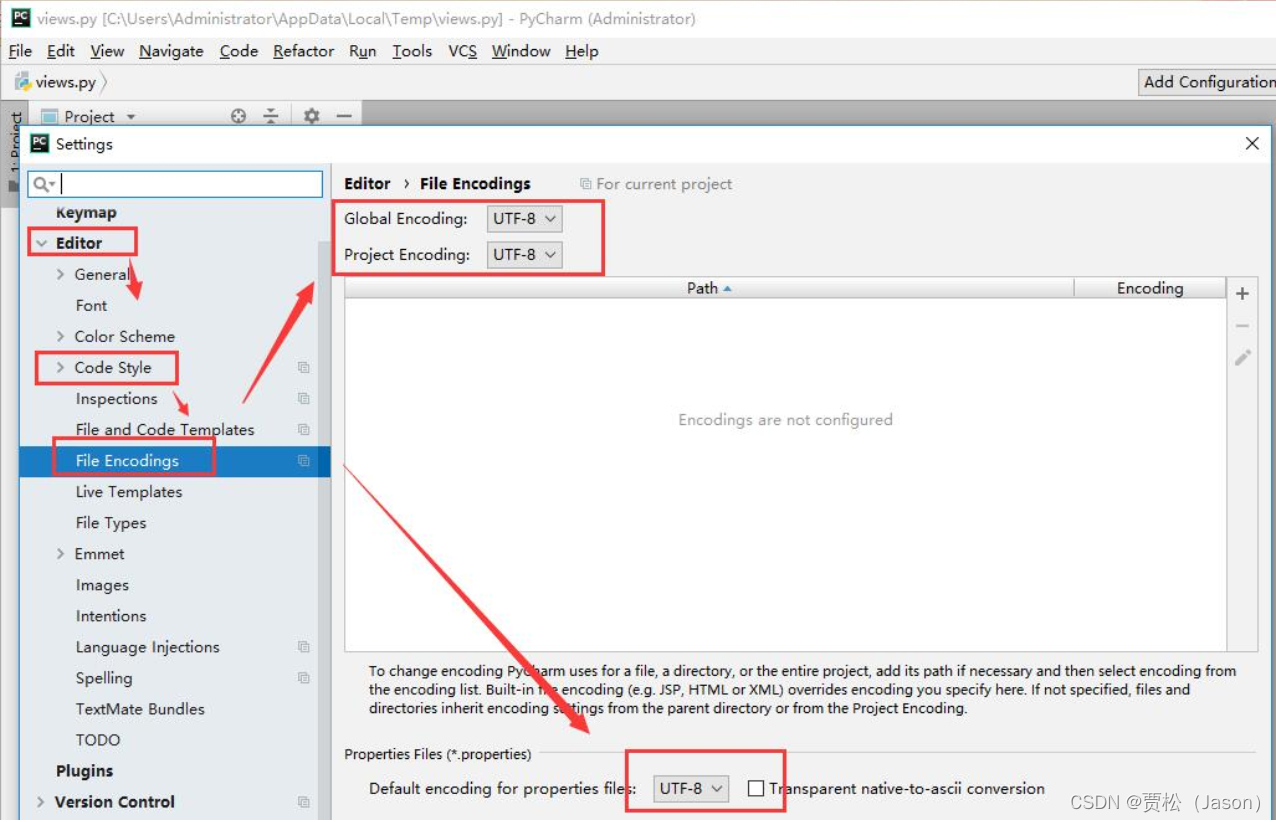Select Plugins settings section
The image size is (1276, 822).
click(84, 771)
